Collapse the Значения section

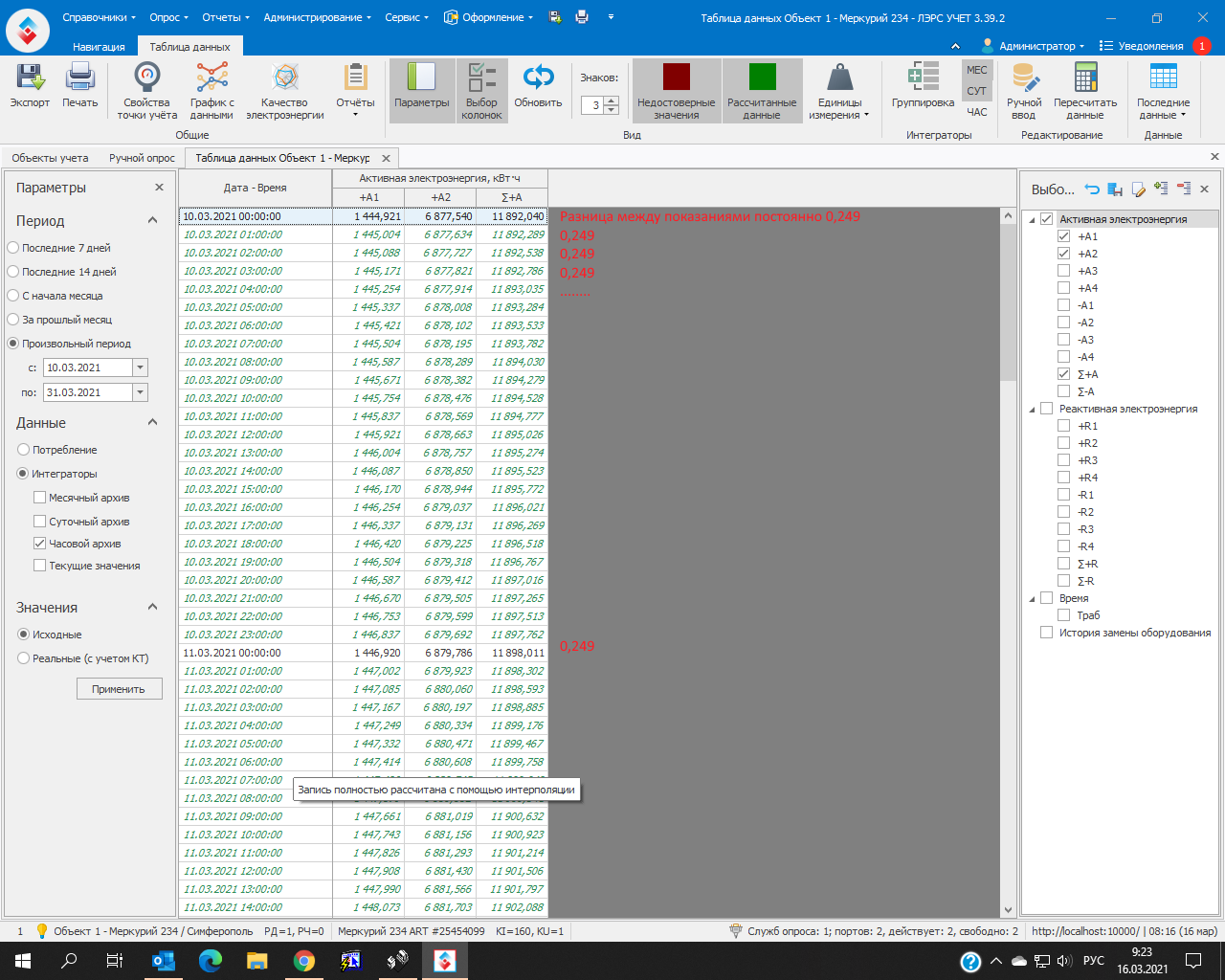point(152,607)
